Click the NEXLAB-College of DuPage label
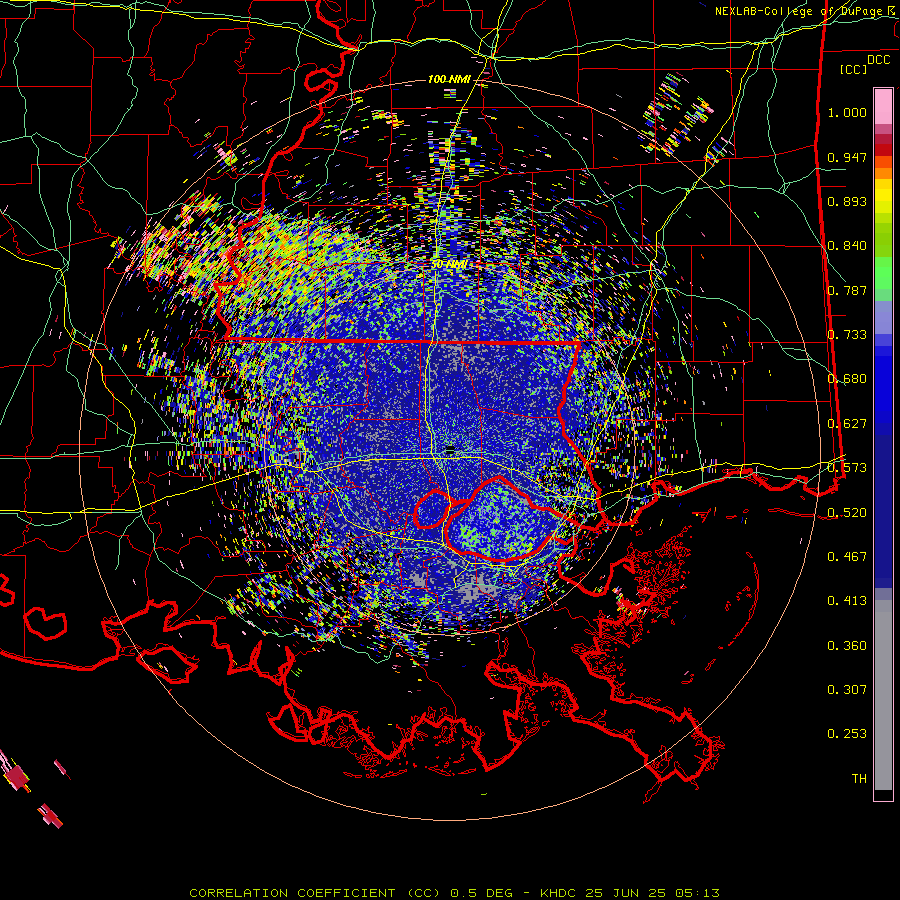The image size is (900, 900). [806, 11]
